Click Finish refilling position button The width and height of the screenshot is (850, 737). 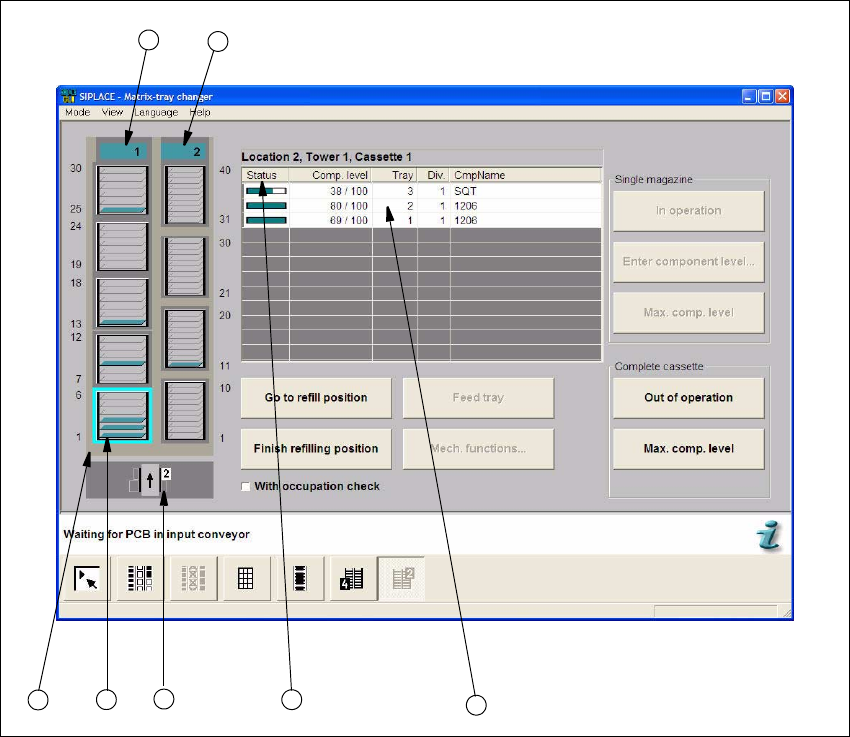(x=315, y=449)
